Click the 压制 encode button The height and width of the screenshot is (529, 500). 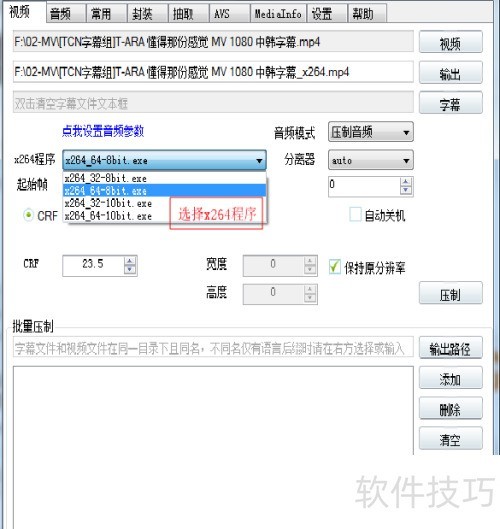pyautogui.click(x=451, y=293)
